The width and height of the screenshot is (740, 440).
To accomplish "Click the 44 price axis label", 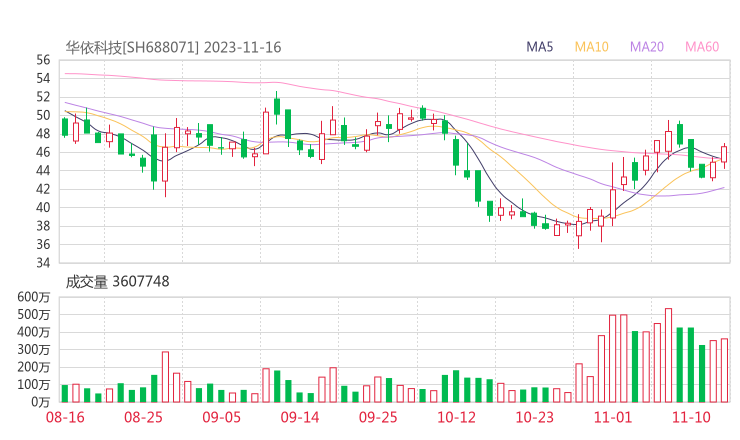I will 43,170.
